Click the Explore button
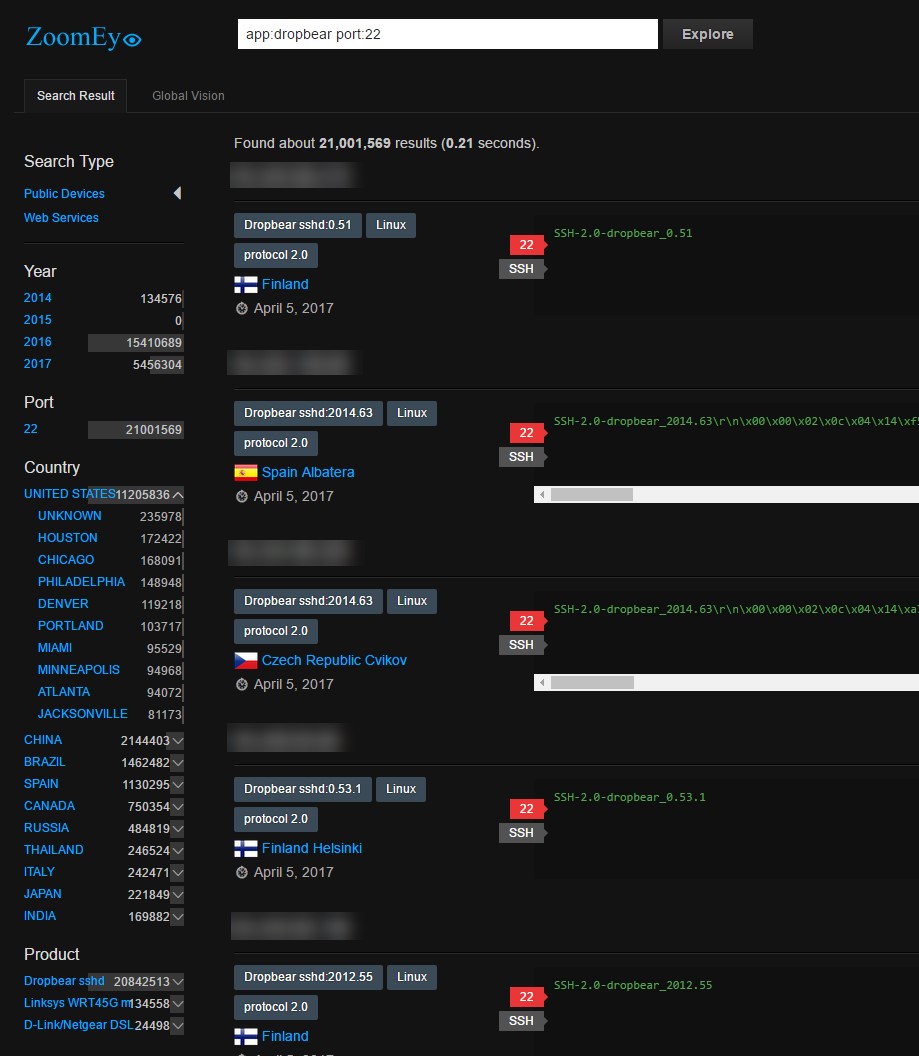Screen dimensions: 919x1056 point(708,34)
